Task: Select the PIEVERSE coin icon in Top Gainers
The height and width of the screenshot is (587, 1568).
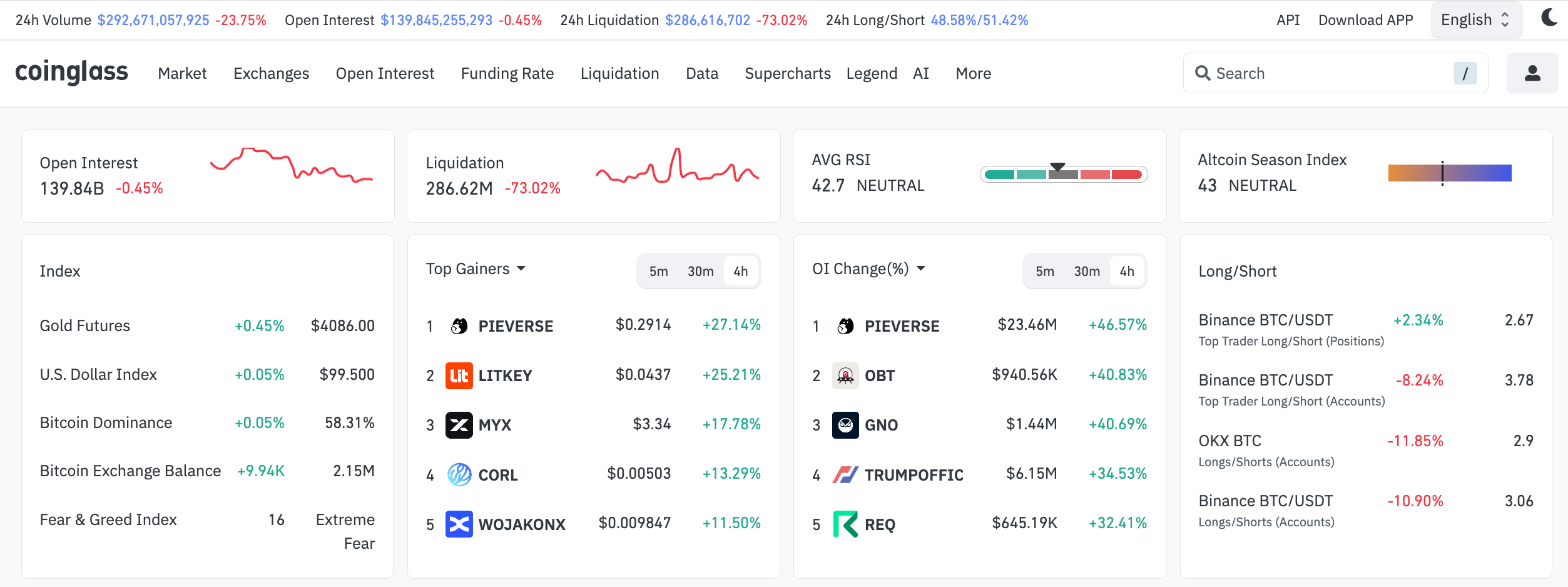Action: click(x=459, y=325)
